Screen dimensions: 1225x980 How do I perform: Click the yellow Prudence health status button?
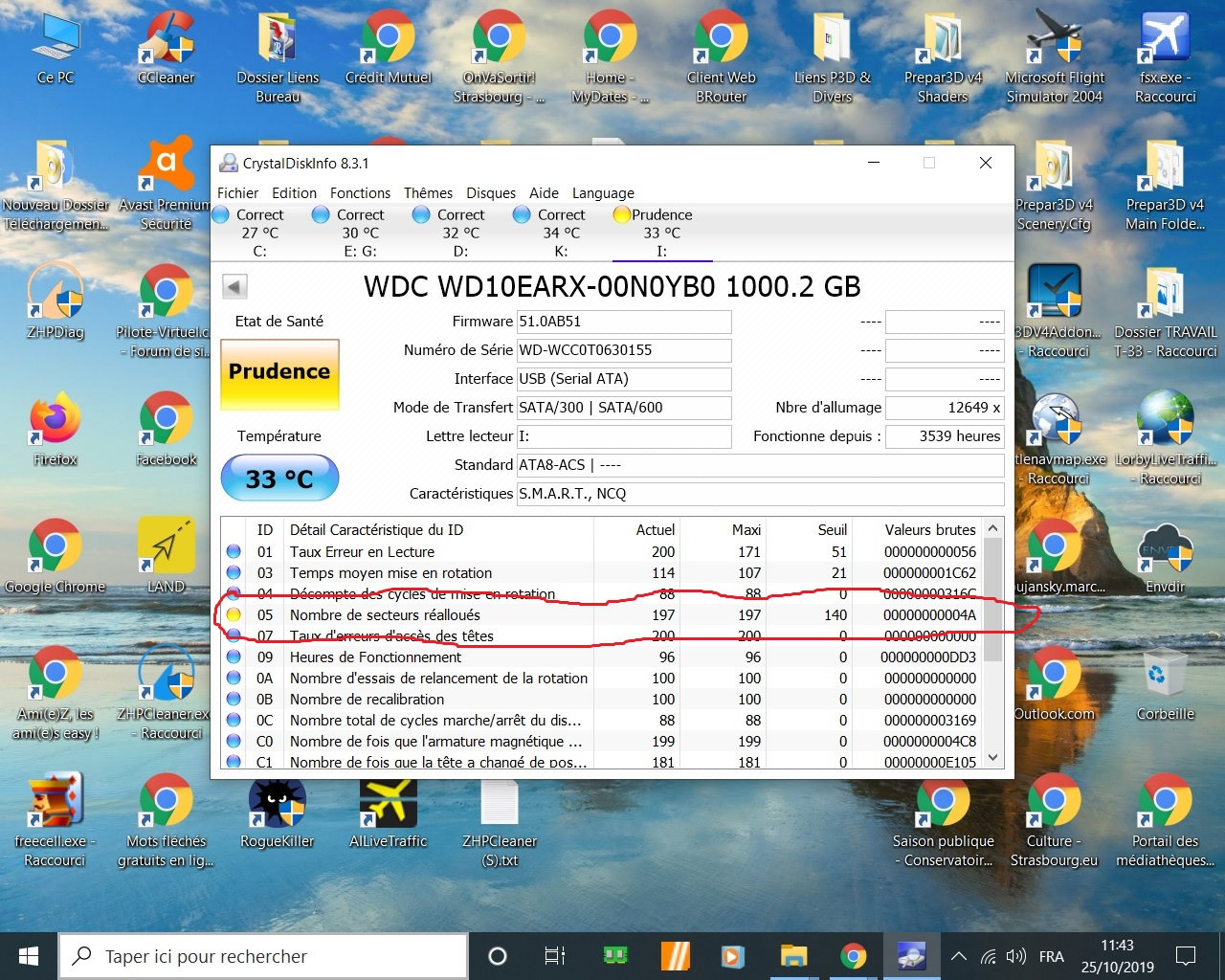[x=279, y=374]
